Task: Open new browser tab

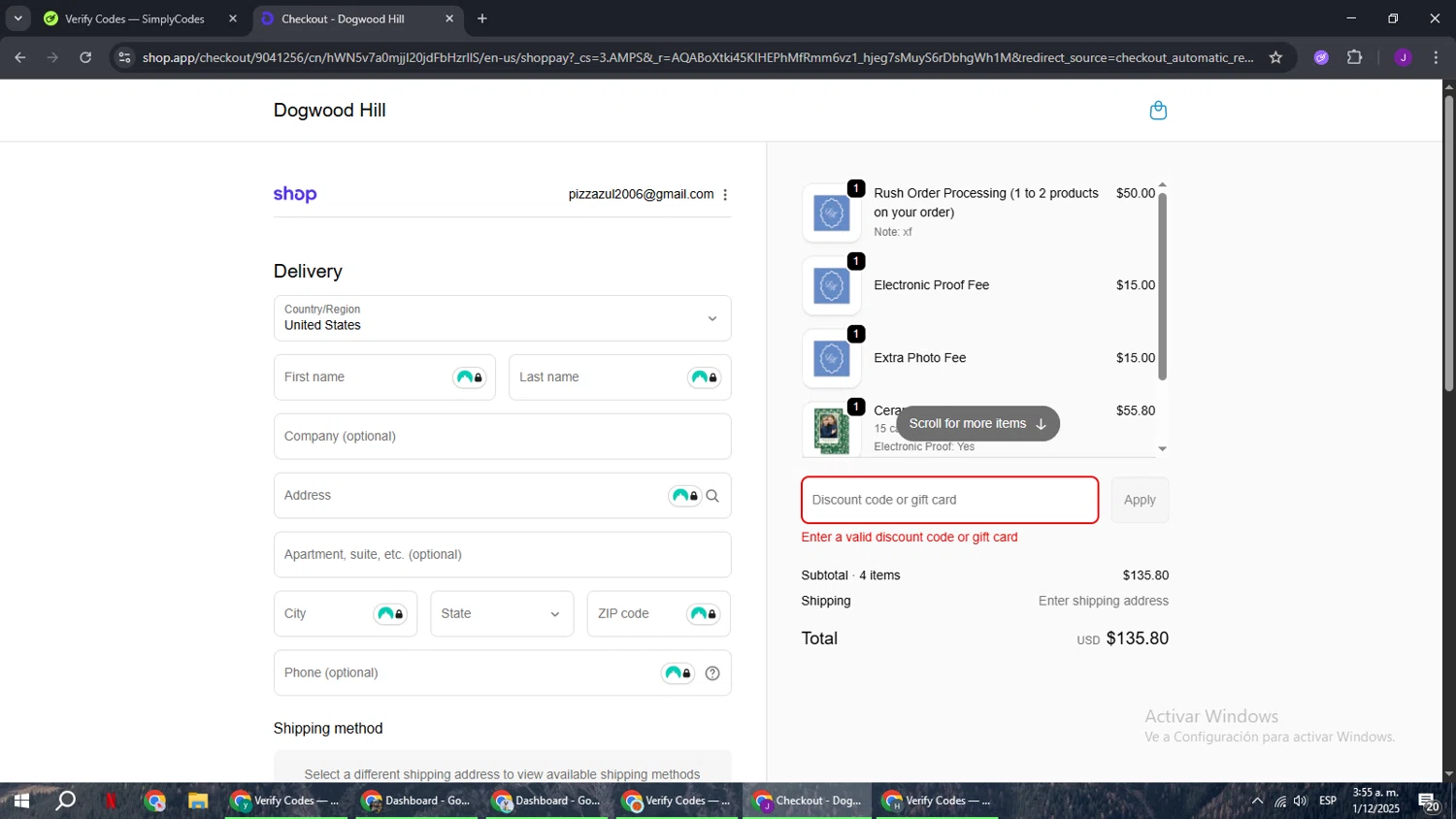Action: 482,18
